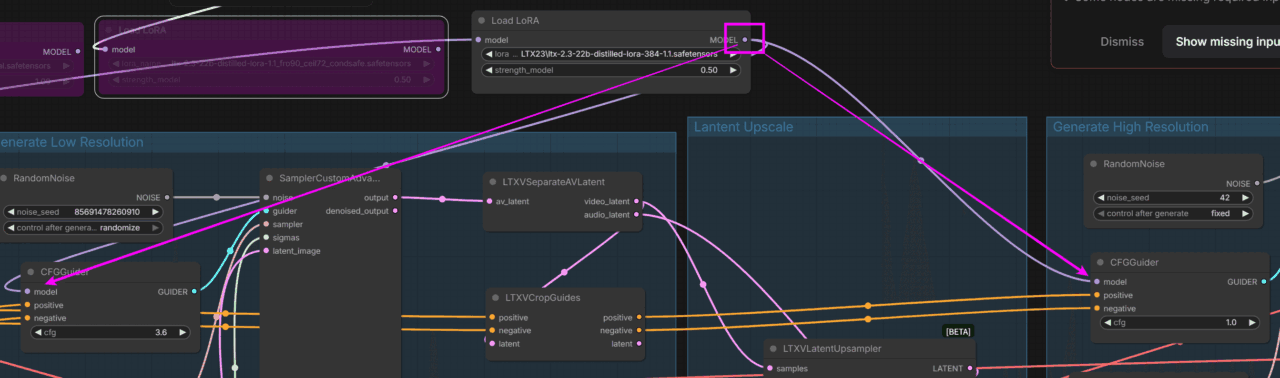Click the cfg 1.0 value field
This screenshot has height=378, width=1280.
(x=1180, y=323)
